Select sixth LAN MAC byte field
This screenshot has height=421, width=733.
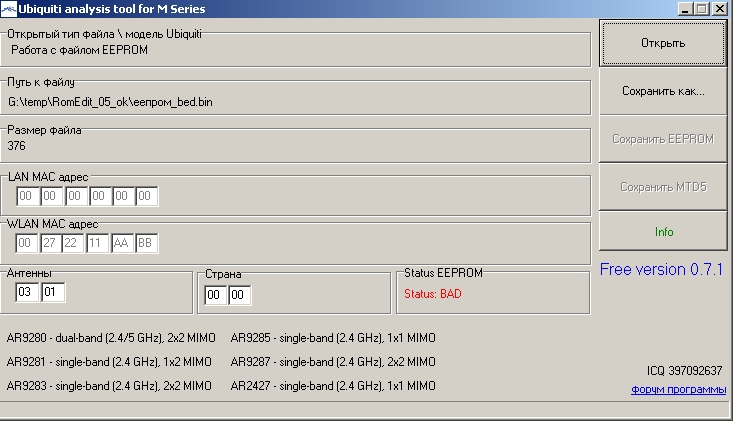[146, 196]
